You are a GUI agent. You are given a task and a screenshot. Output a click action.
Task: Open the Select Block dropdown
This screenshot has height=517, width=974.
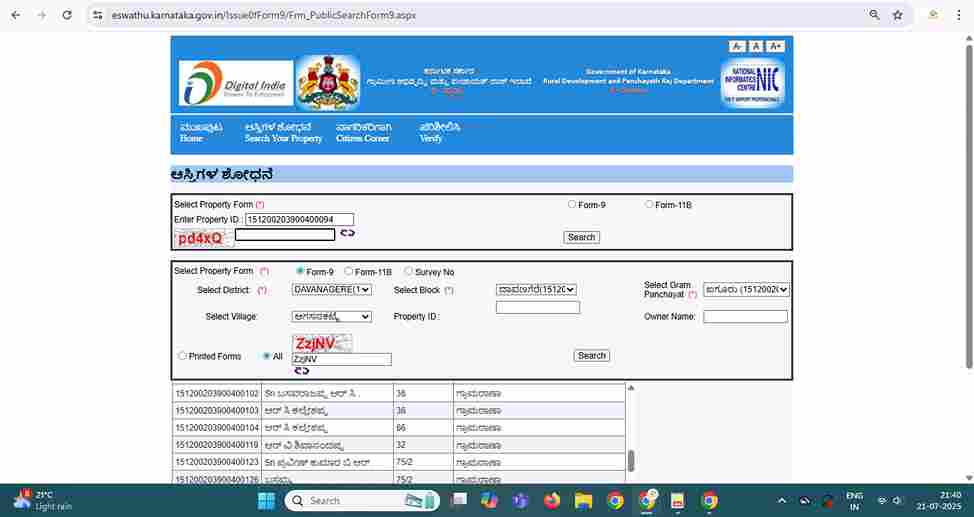pyautogui.click(x=536, y=290)
